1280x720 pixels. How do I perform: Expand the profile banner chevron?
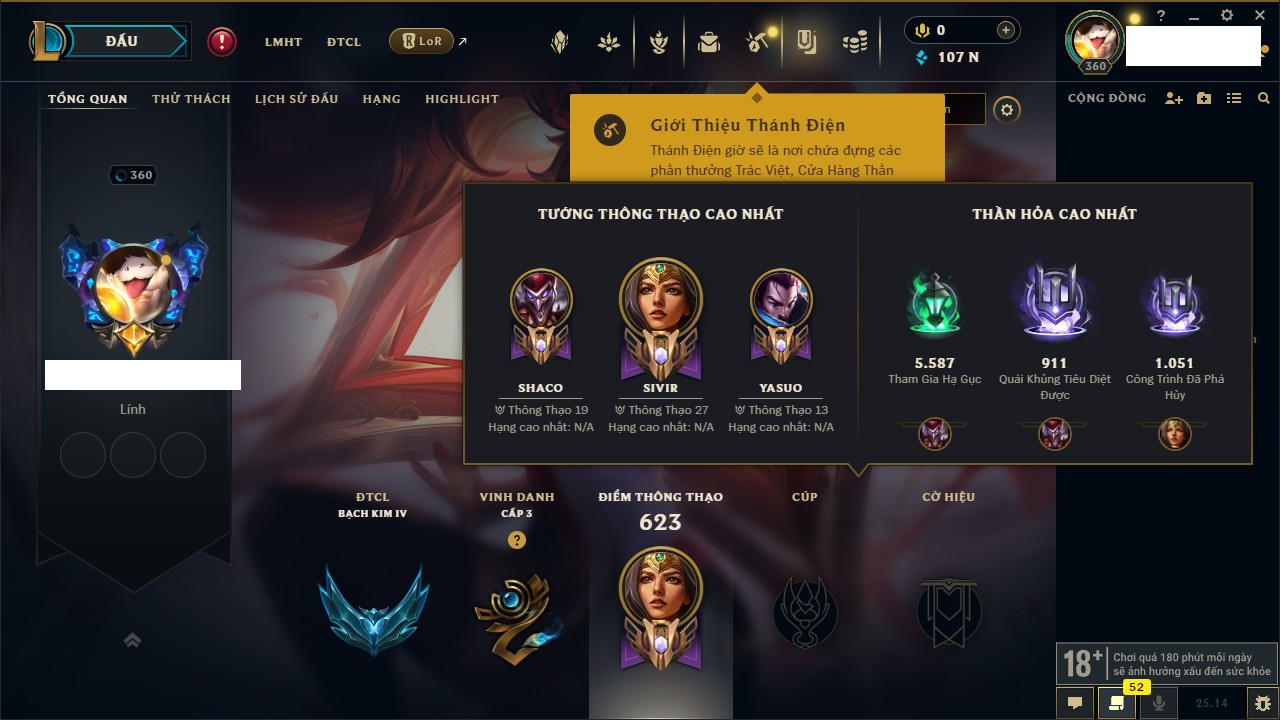click(x=132, y=640)
